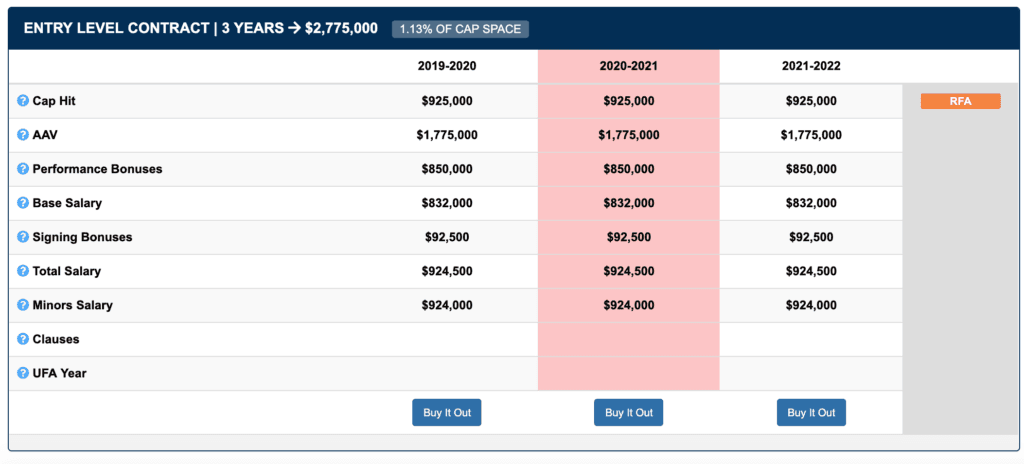The height and width of the screenshot is (464, 1024).
Task: Open the Clauses help icon
Action: pos(23,339)
